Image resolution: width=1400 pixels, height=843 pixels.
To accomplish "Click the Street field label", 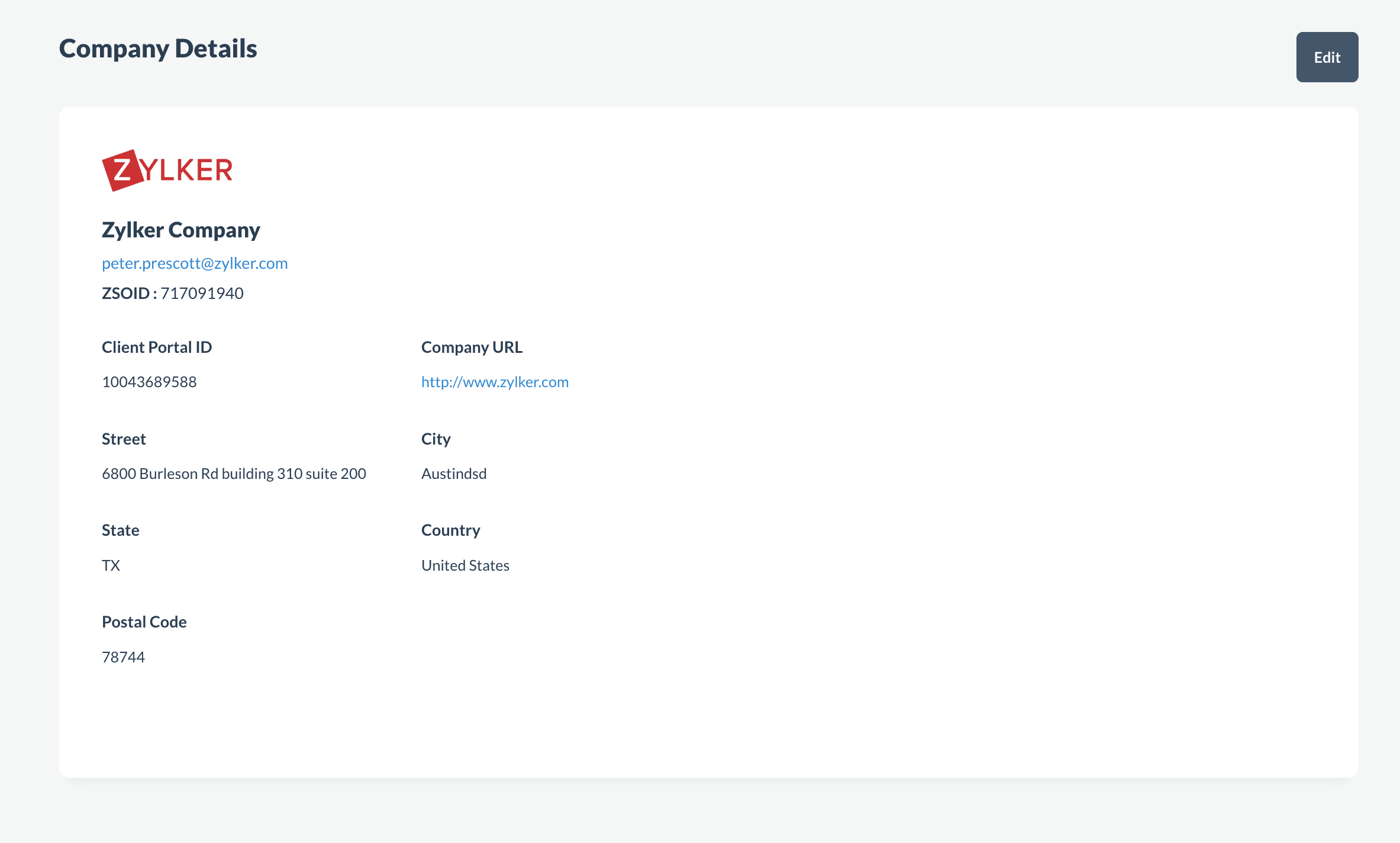I will [x=124, y=439].
